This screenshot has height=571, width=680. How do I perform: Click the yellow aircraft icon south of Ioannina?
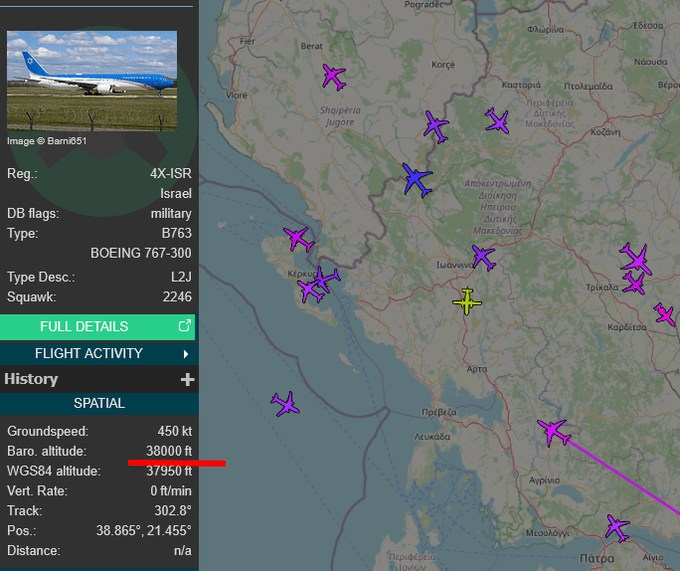point(467,301)
